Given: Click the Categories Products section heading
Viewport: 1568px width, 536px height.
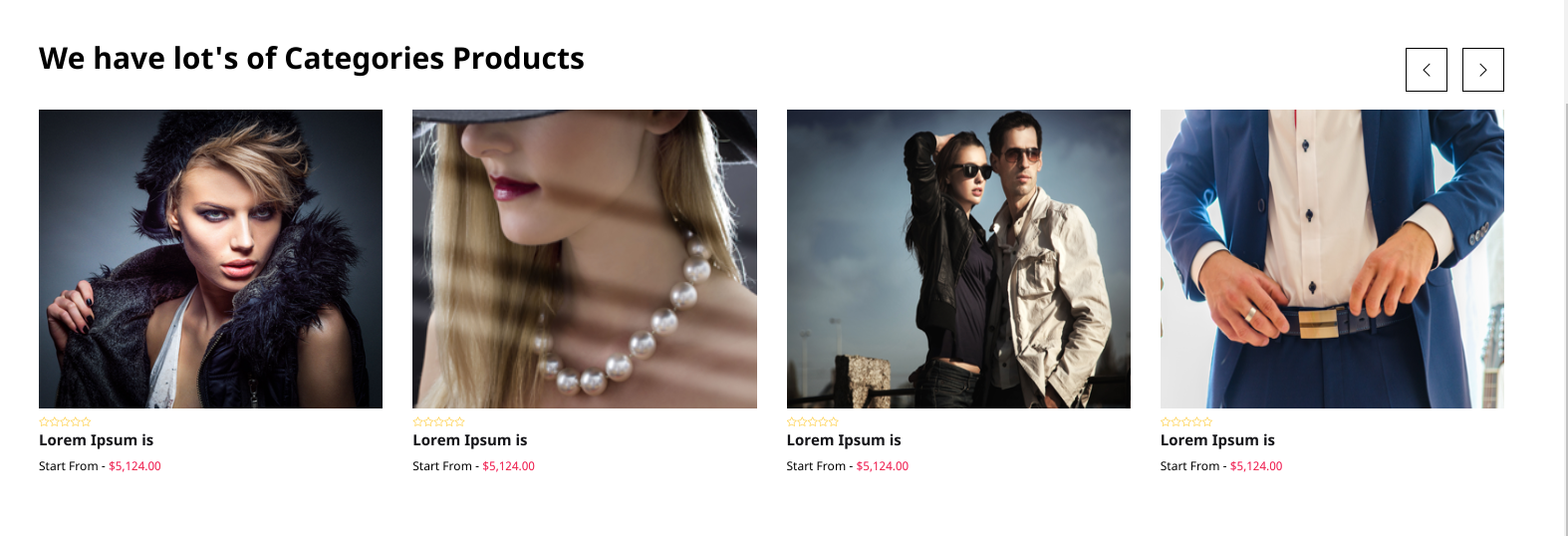Looking at the screenshot, I should point(312,59).
